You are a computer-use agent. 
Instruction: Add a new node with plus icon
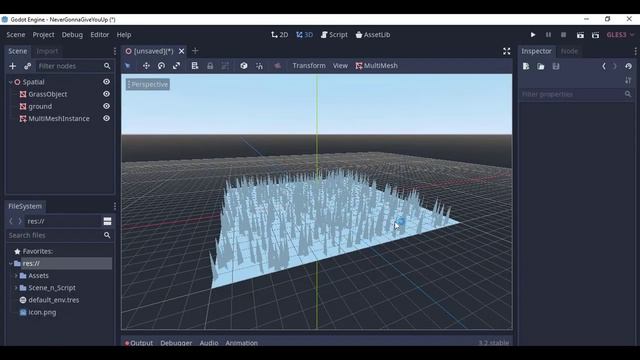point(12,66)
